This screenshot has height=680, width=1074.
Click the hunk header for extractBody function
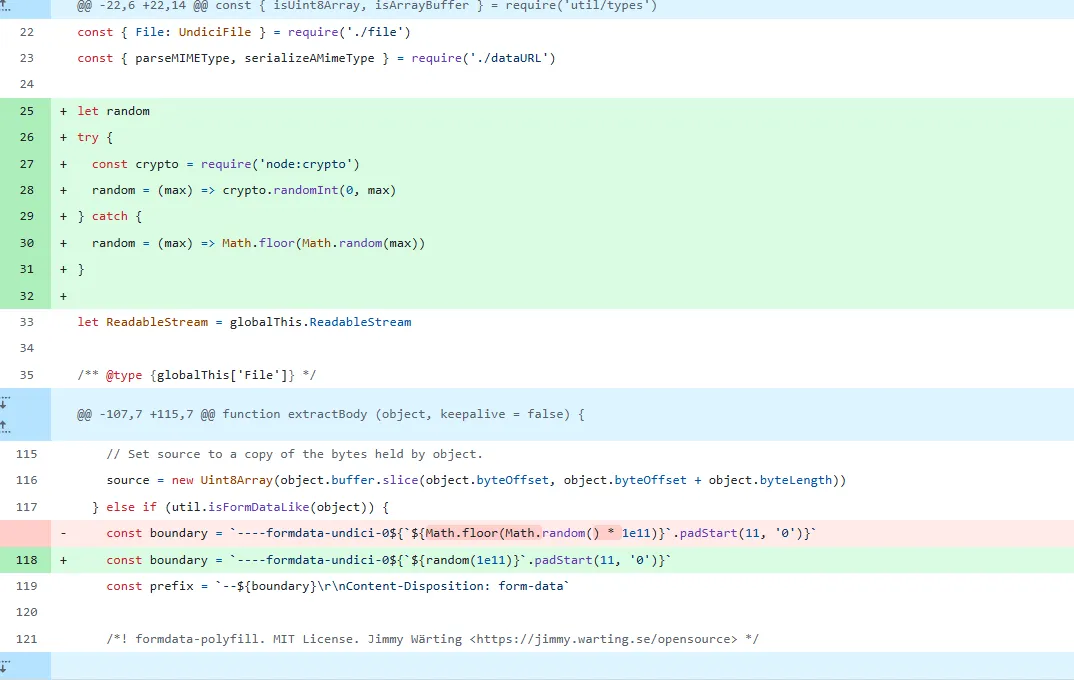[x=330, y=414]
